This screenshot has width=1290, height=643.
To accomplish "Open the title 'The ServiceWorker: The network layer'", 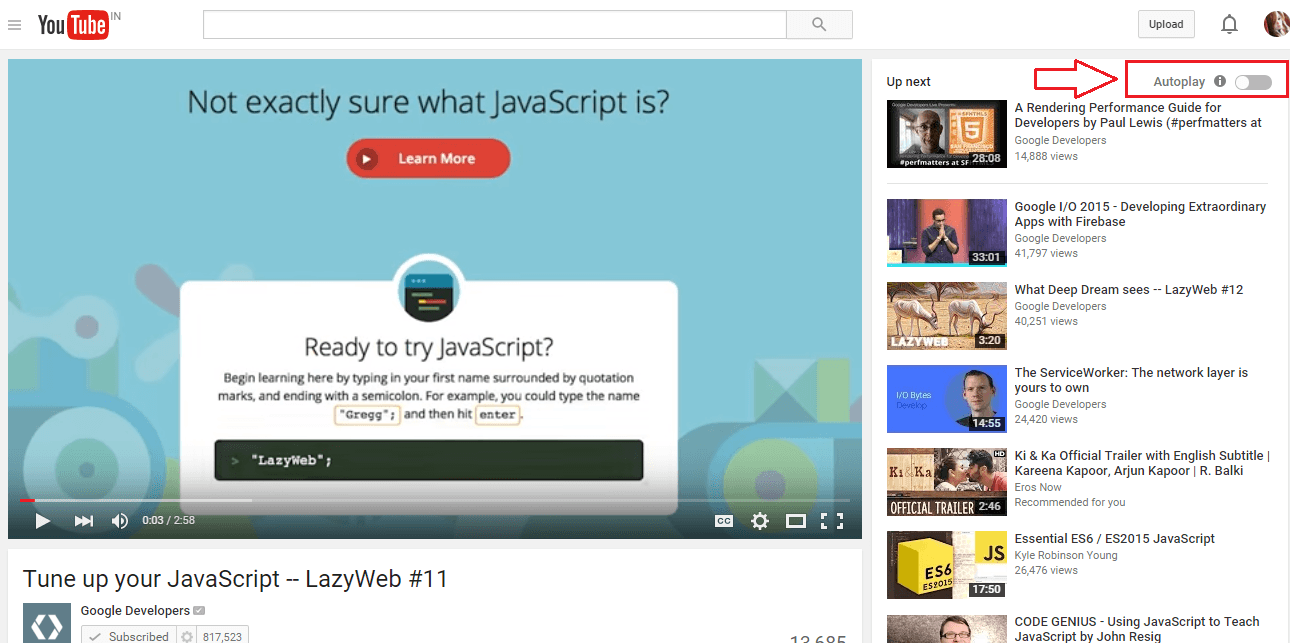I will click(1131, 380).
